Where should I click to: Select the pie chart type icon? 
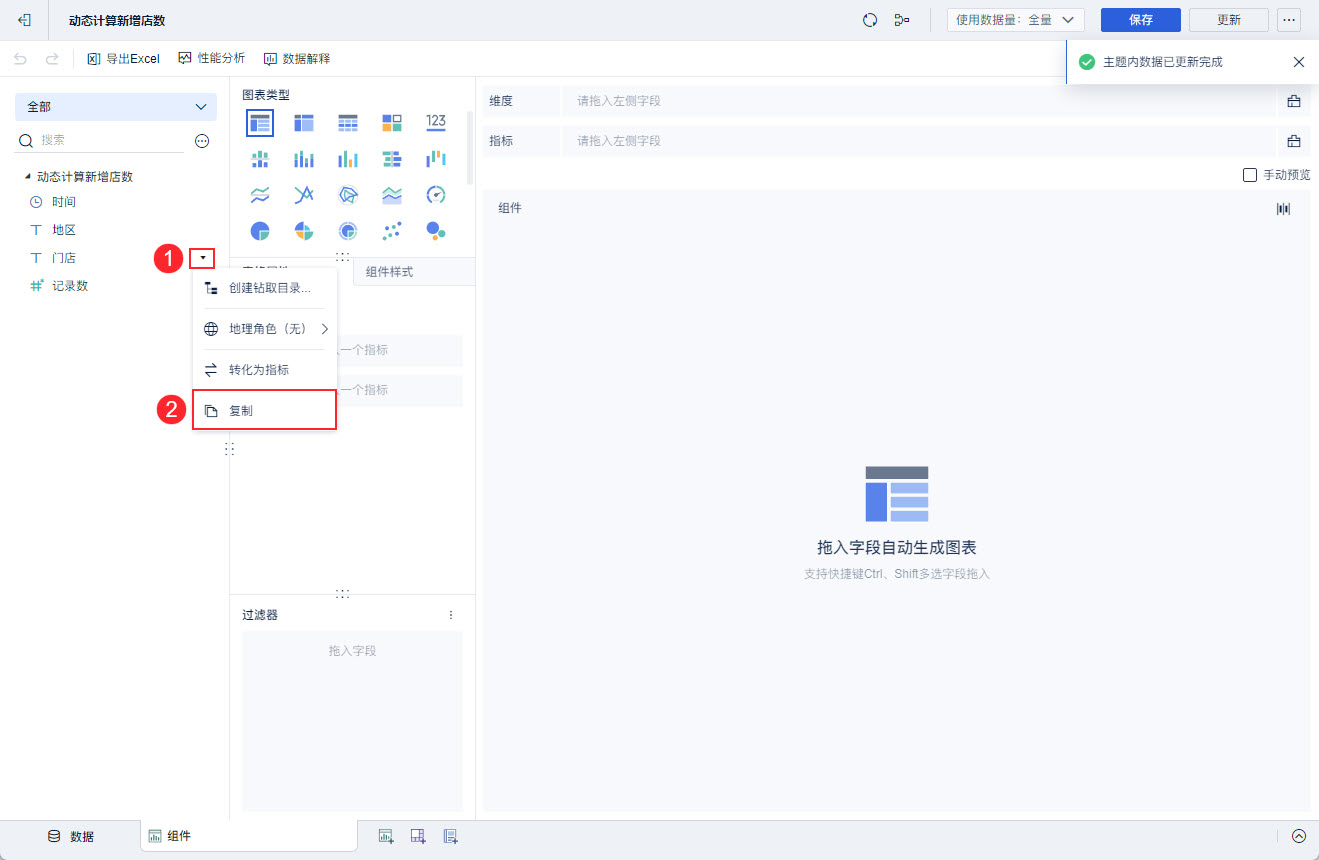260,231
